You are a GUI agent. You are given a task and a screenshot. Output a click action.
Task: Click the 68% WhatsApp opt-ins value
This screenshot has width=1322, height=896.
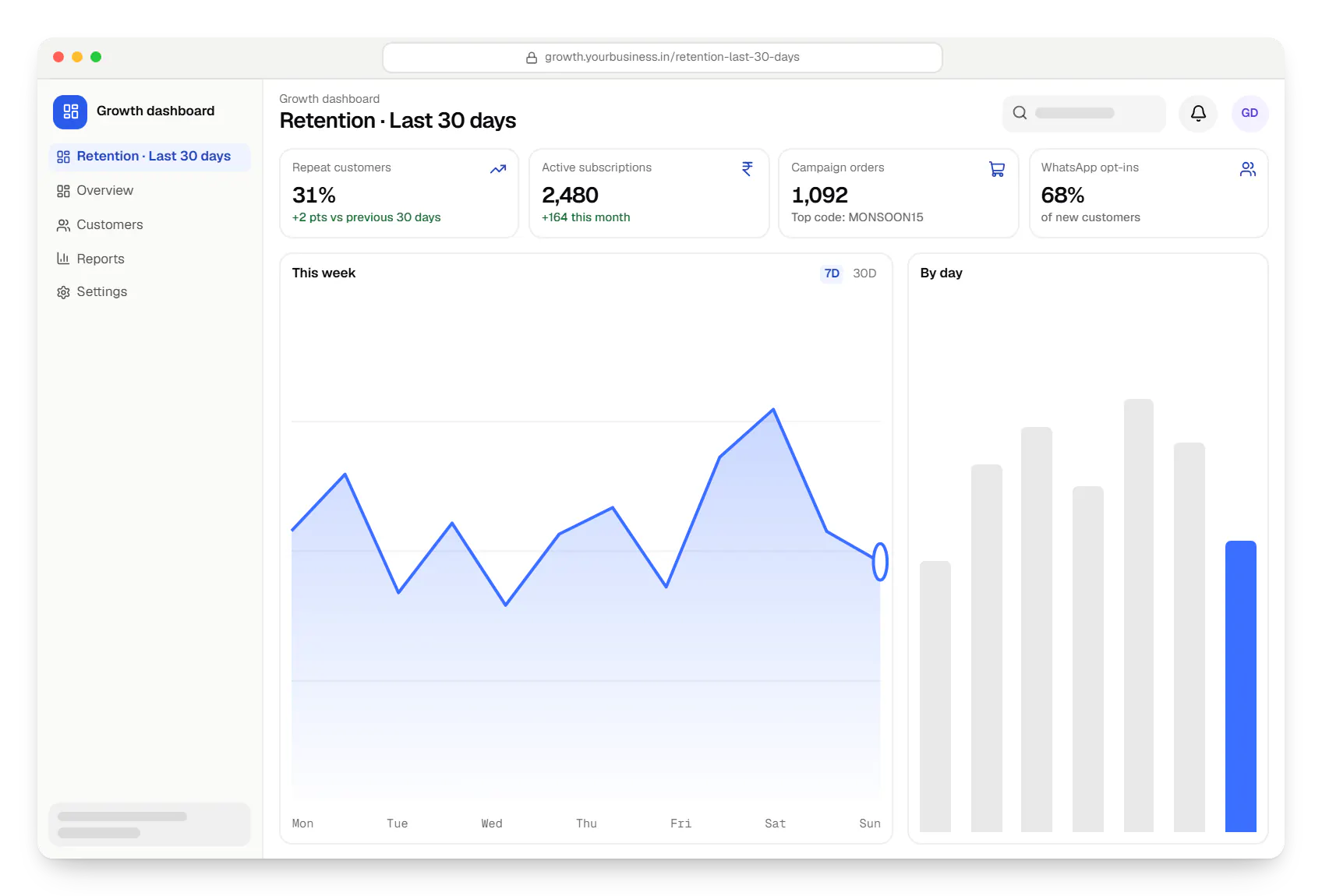click(x=1062, y=195)
